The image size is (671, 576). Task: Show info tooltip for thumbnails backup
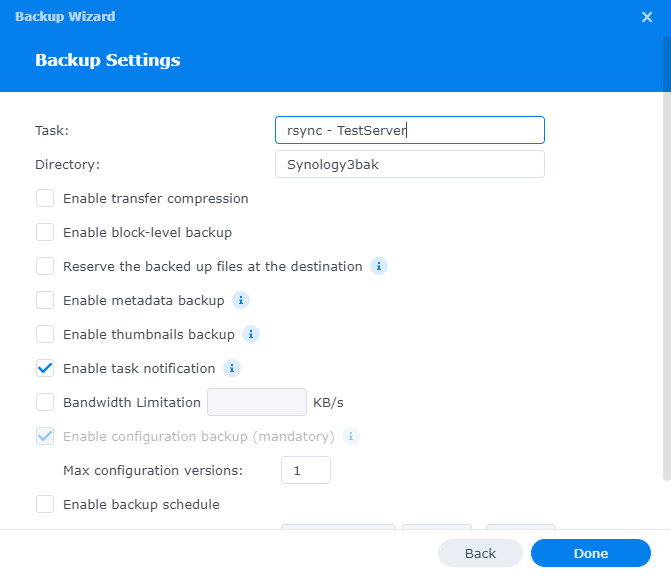point(251,334)
